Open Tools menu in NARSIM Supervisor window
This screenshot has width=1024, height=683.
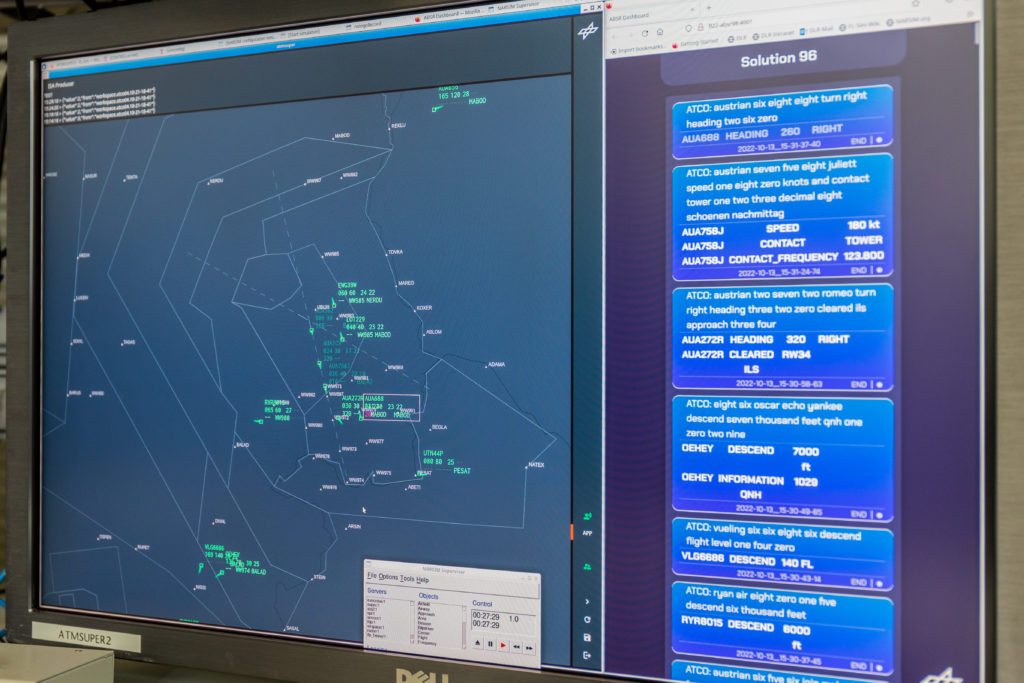(x=407, y=578)
